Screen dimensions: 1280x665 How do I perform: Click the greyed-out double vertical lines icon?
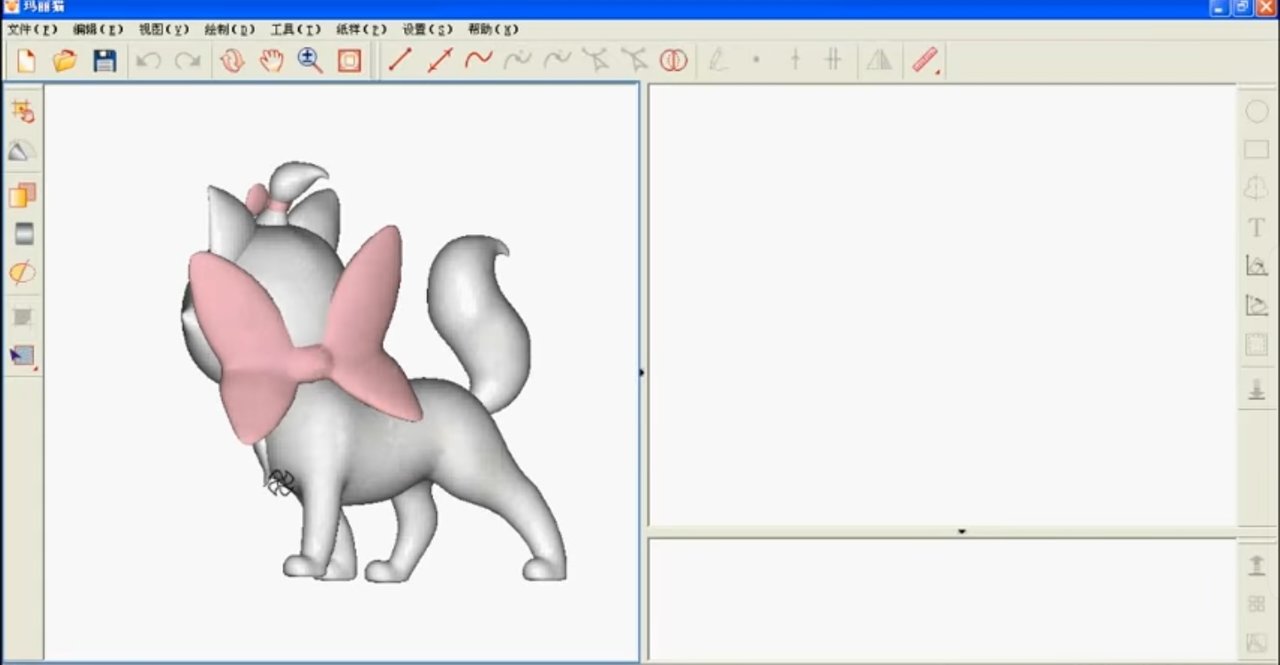833,60
